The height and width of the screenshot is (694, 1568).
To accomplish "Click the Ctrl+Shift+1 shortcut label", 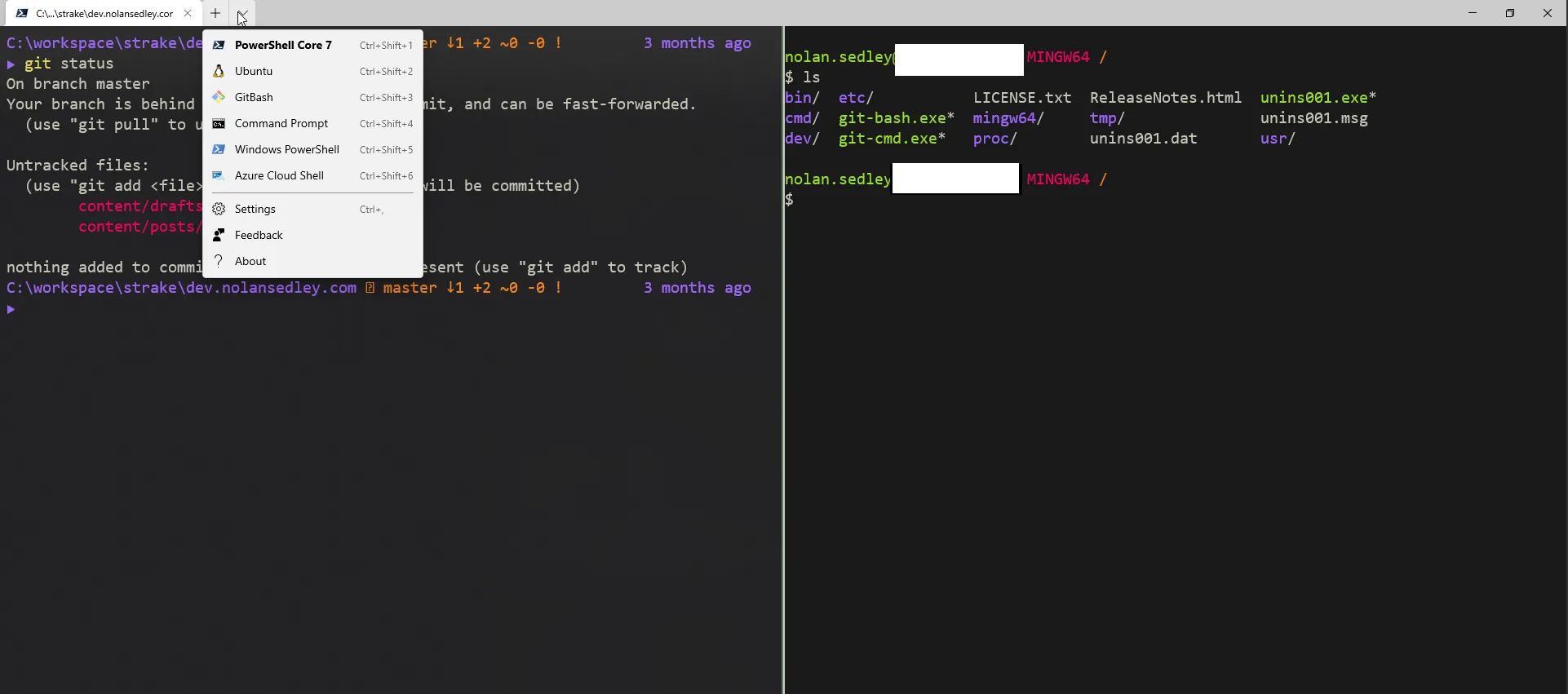I will pos(386,46).
